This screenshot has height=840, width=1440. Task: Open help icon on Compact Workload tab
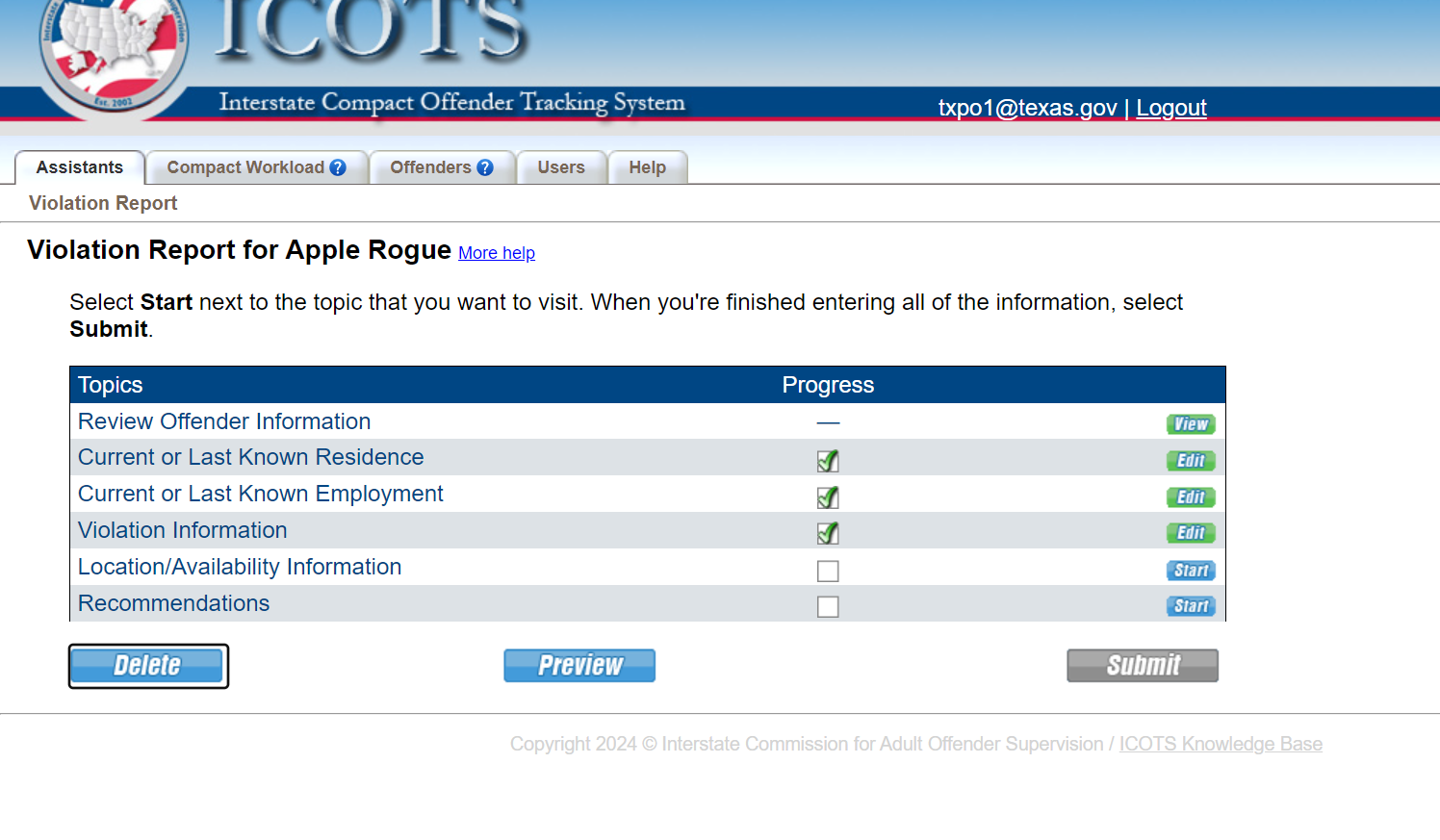pos(338,167)
